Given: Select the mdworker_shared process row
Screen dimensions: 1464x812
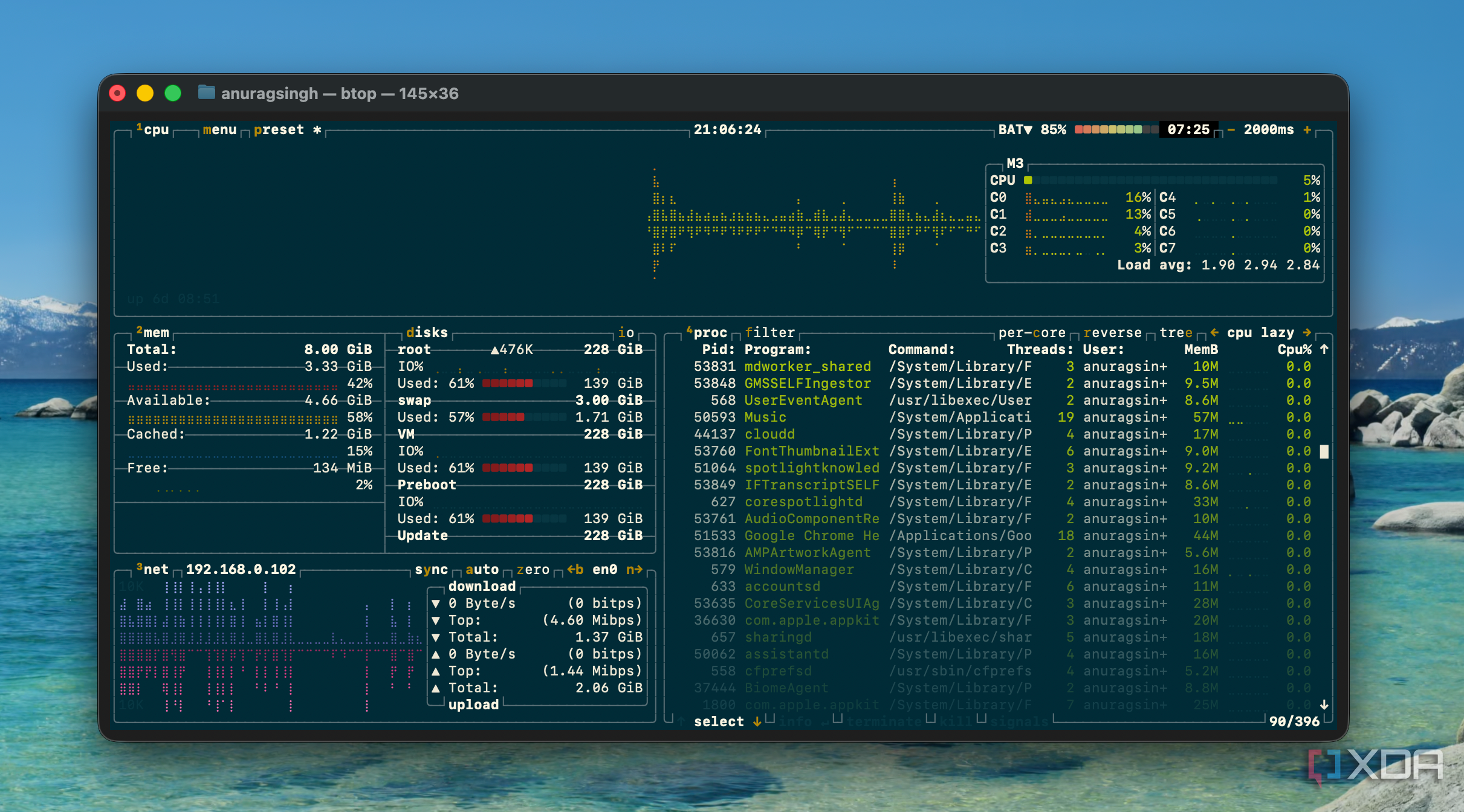Looking at the screenshot, I should click(x=1002, y=367).
